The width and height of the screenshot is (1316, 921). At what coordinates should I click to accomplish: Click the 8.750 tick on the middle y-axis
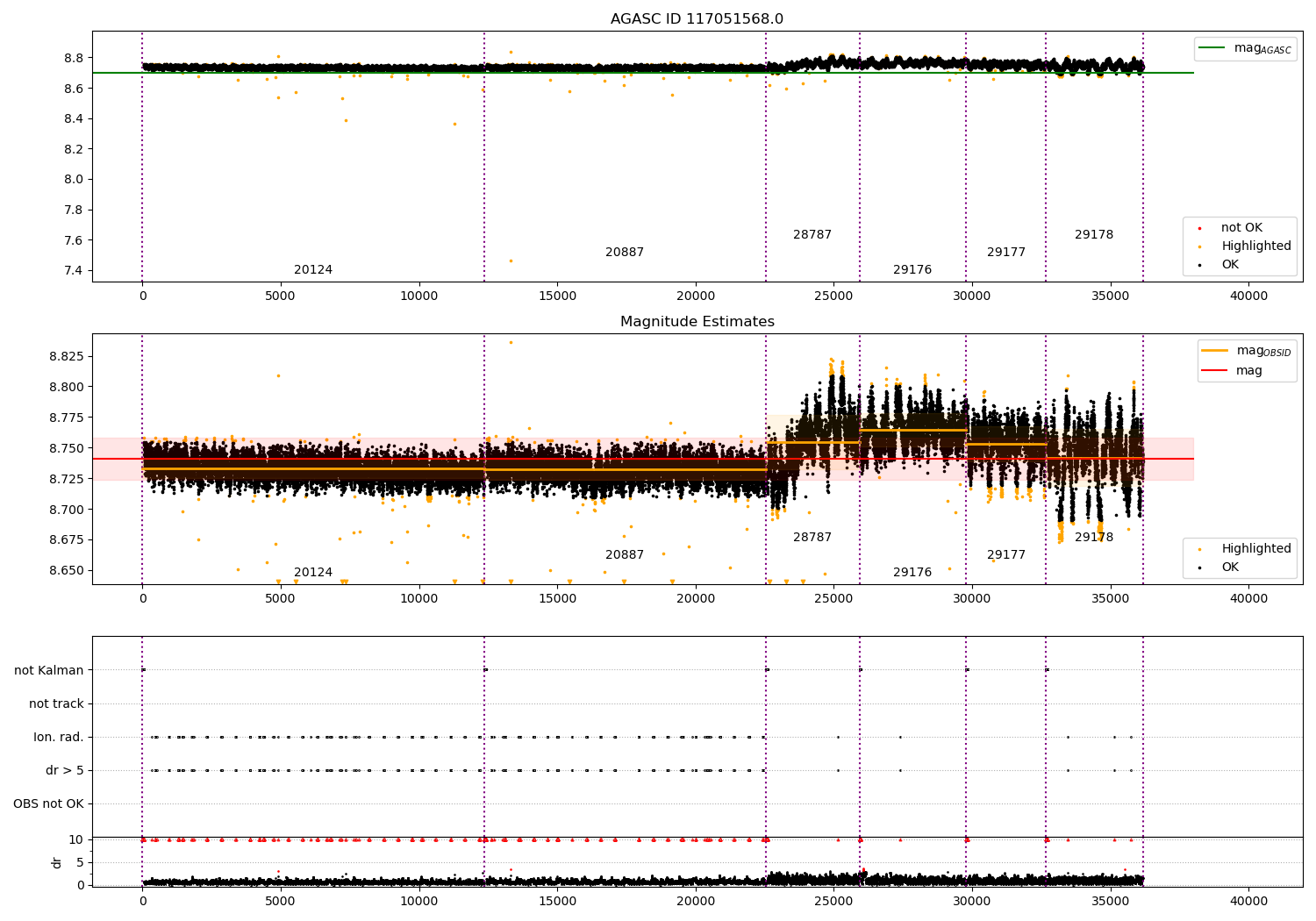coord(68,448)
